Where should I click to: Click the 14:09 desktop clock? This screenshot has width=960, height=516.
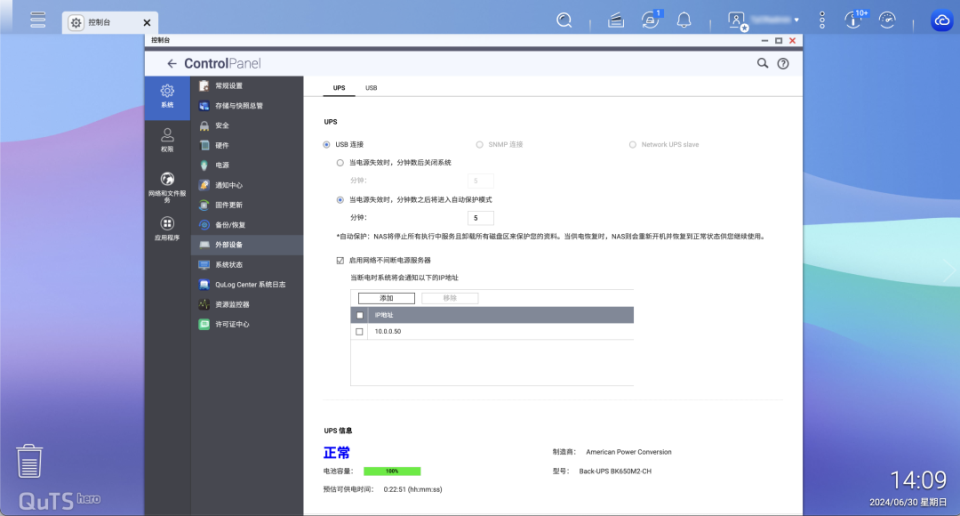pyautogui.click(x=918, y=480)
